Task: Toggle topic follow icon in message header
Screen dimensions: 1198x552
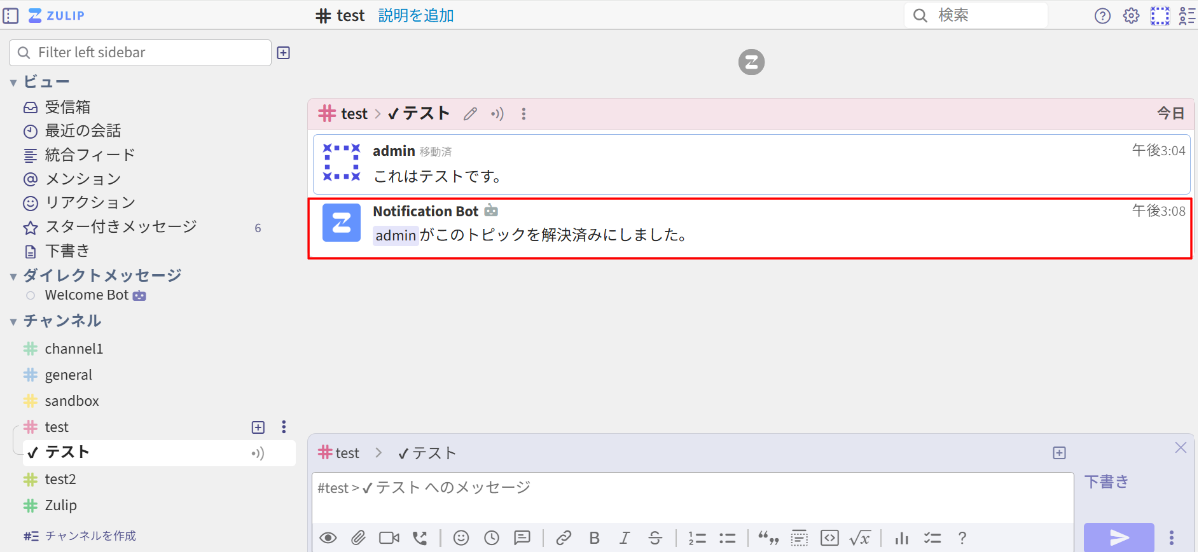Action: point(497,114)
